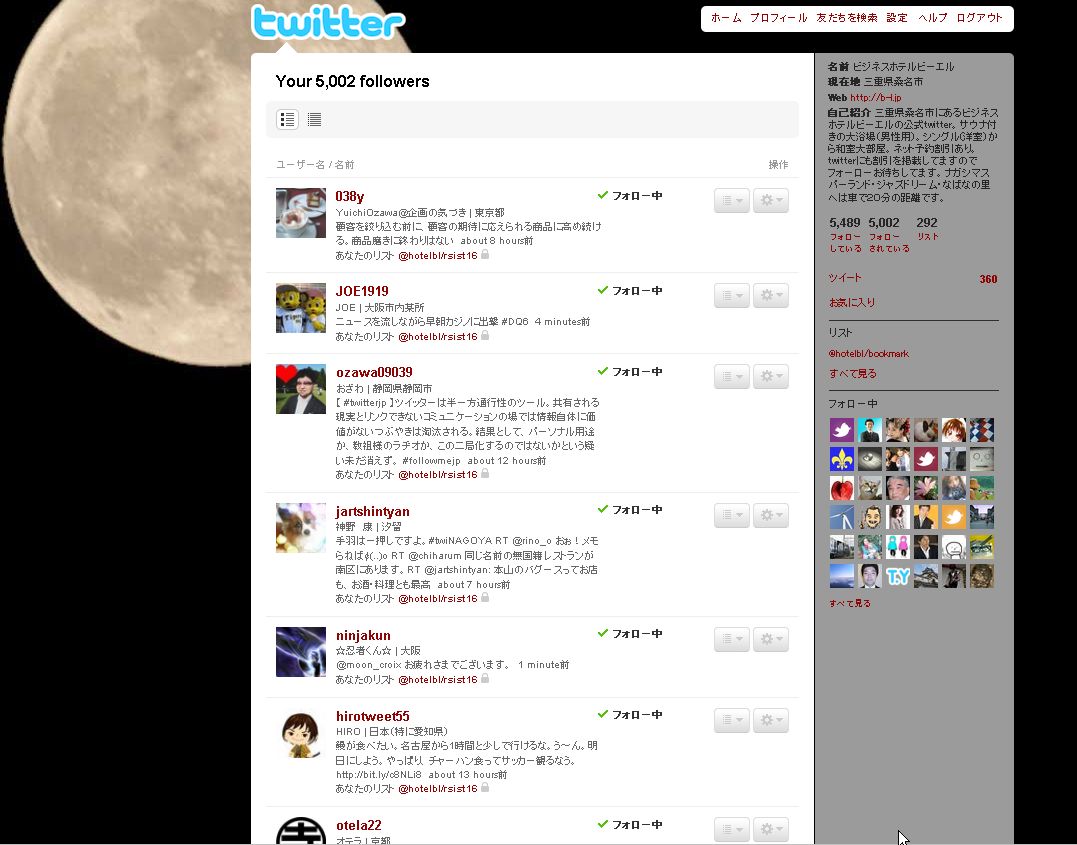Image resolution: width=1077 pixels, height=845 pixels.
Task: Open otela22 profile link
Action: tap(359, 825)
